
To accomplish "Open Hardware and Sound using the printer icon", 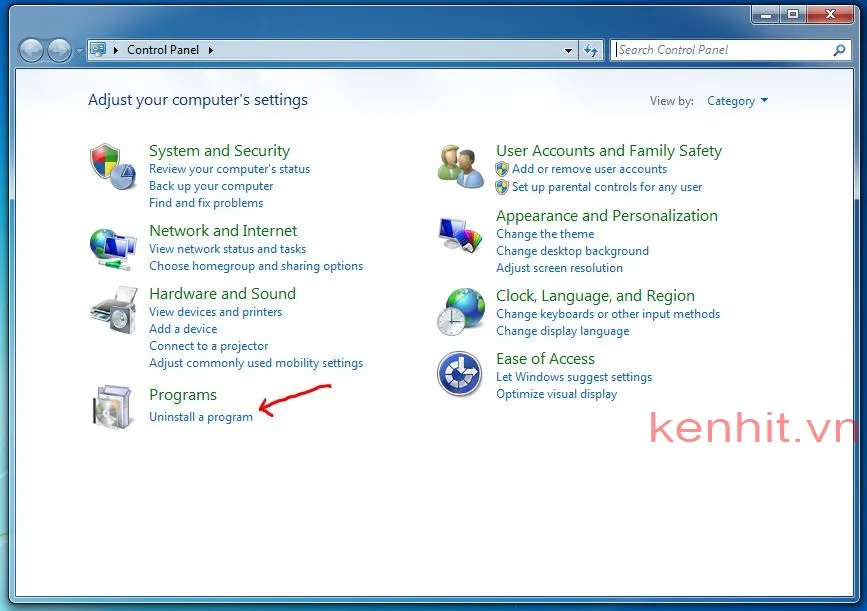I will [113, 310].
